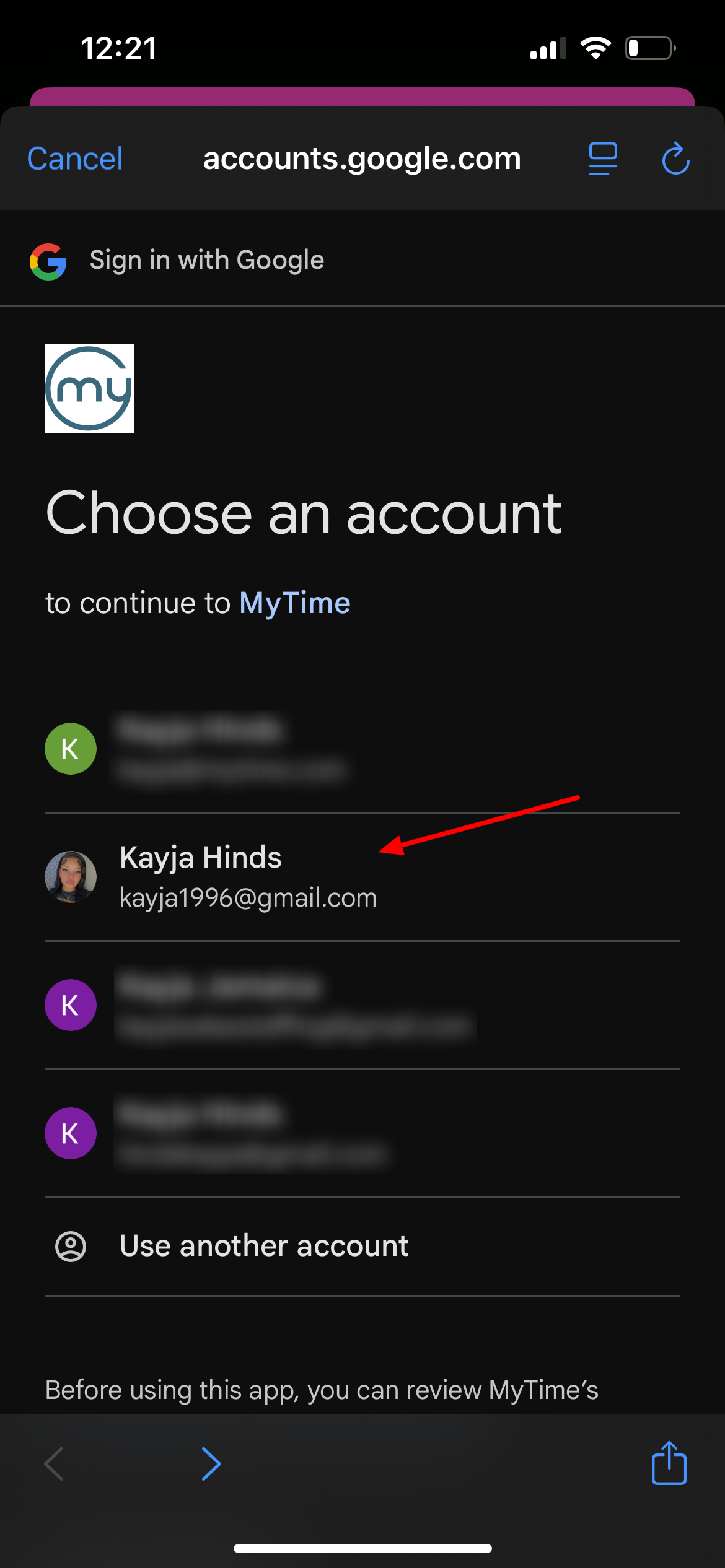725x1568 pixels.
Task: Tap the 12:21 clock
Action: pyautogui.click(x=119, y=48)
